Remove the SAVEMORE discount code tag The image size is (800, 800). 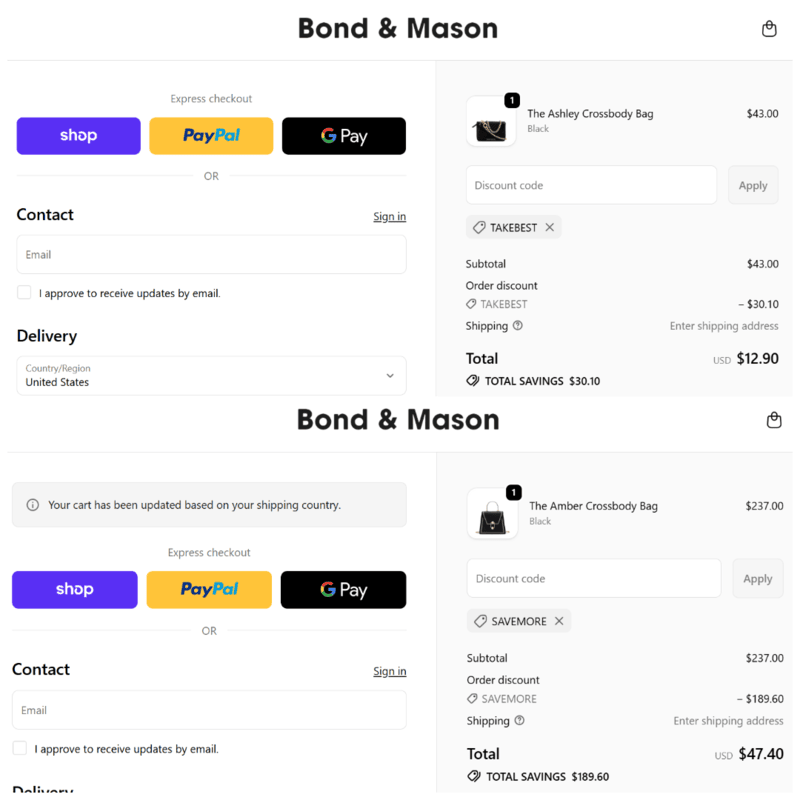tap(559, 621)
